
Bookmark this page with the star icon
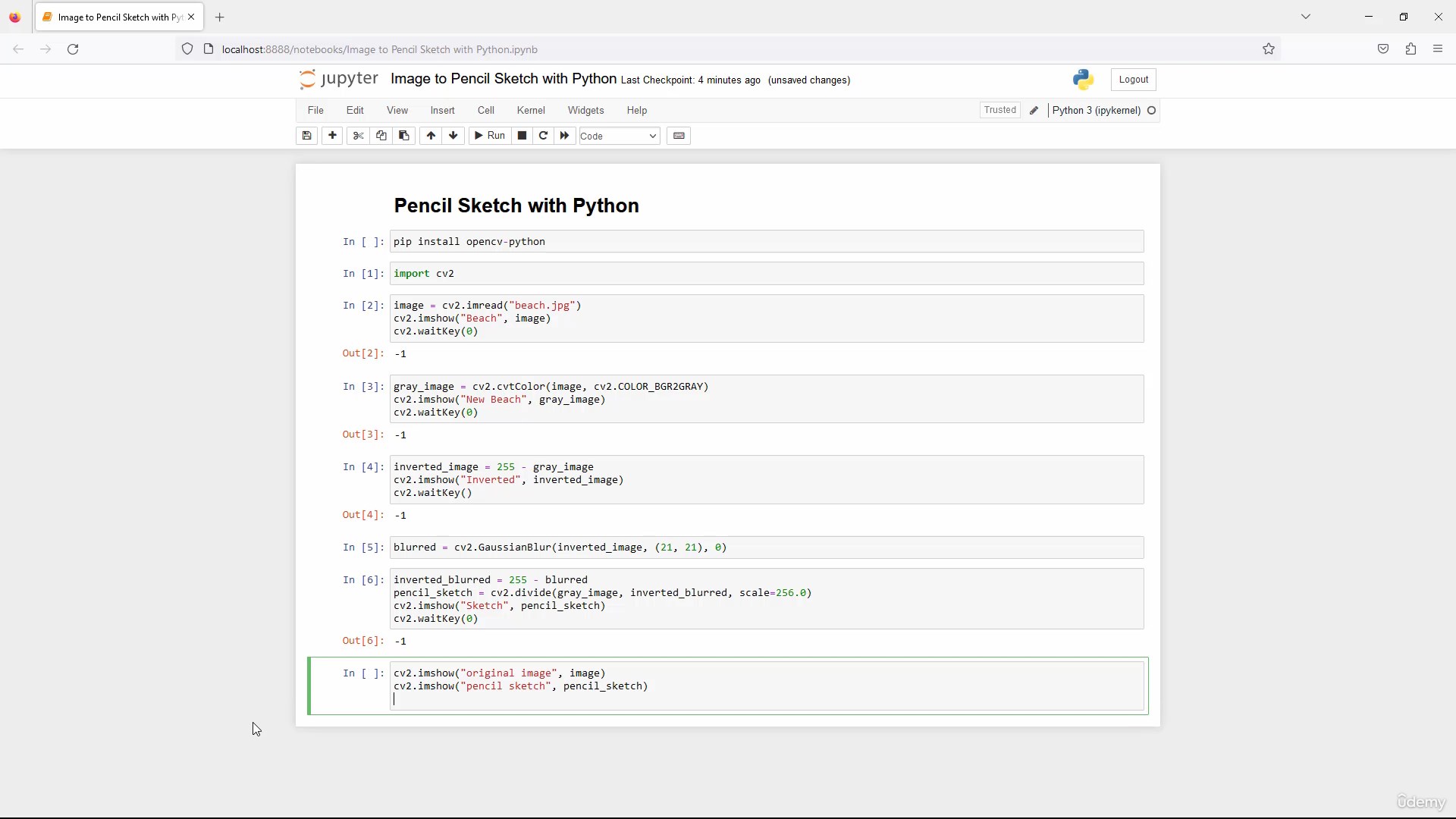pyautogui.click(x=1269, y=49)
